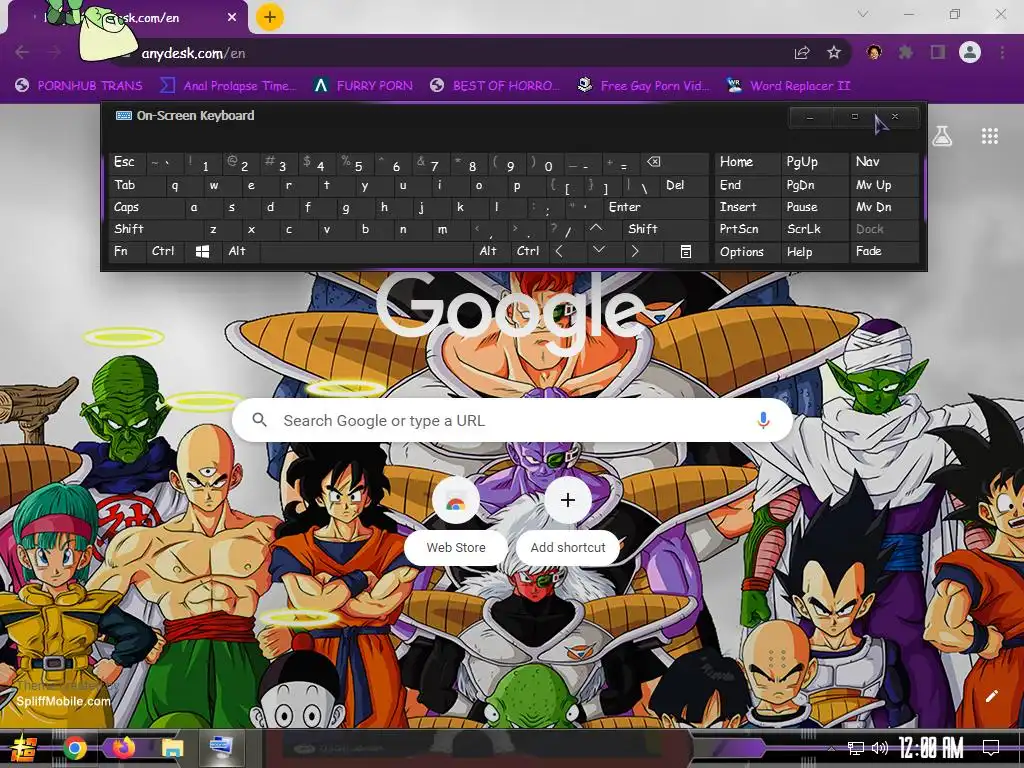Viewport: 1024px width, 768px height.
Task: Toggle the ScrLk key
Action: pos(814,229)
